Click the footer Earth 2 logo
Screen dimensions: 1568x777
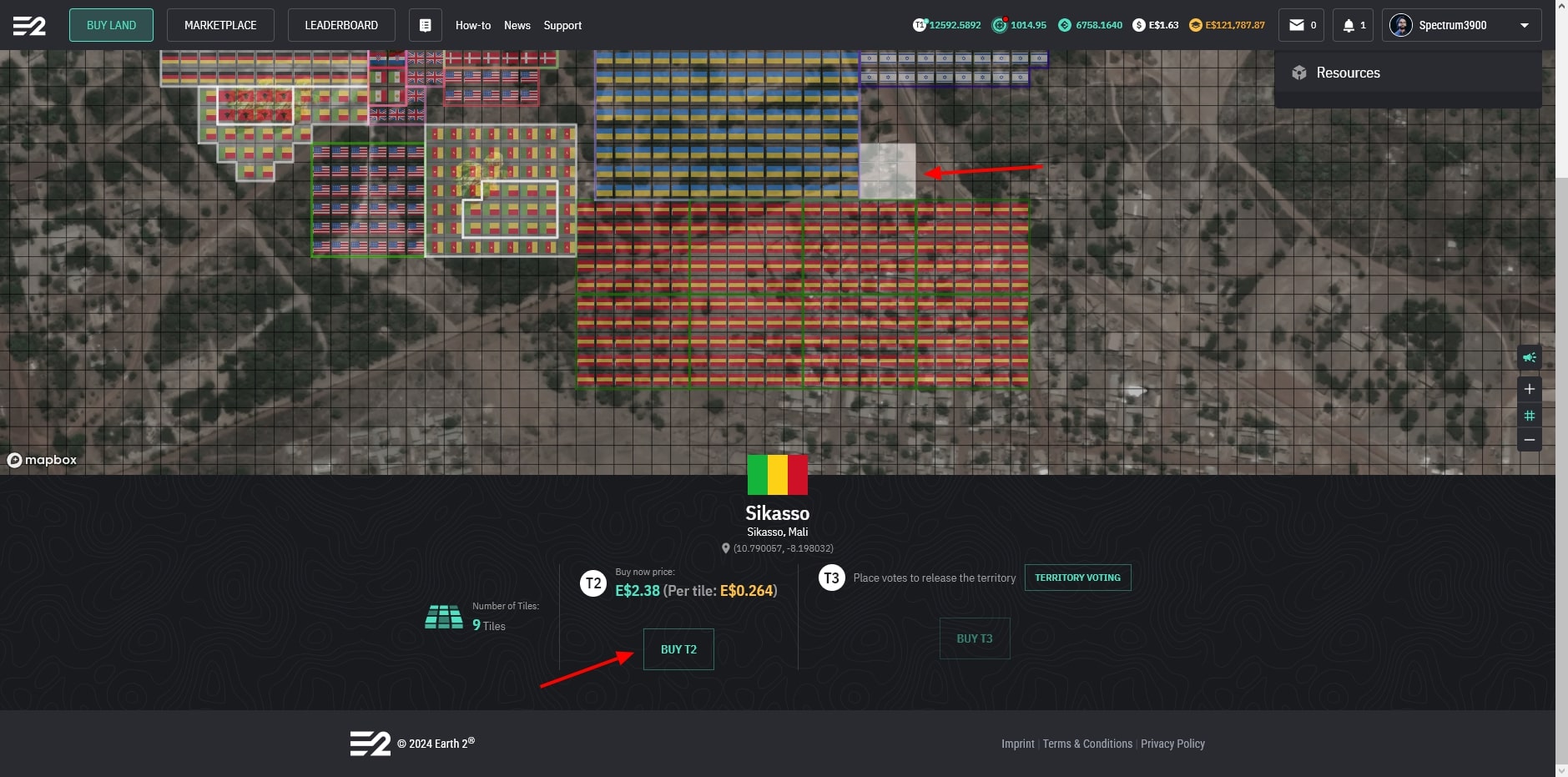coord(371,744)
